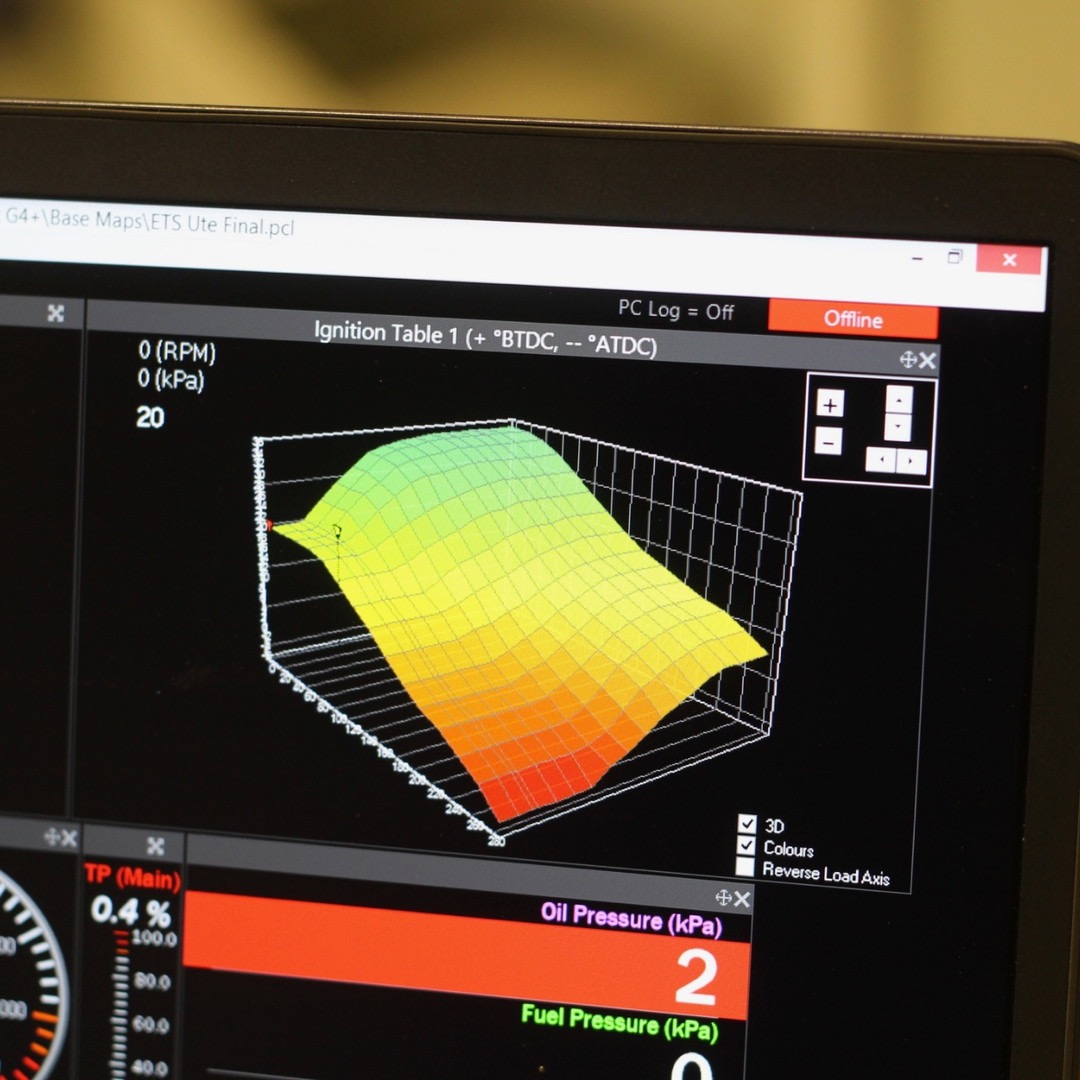
Task: Close the PCLink application window
Action: tap(1010, 260)
